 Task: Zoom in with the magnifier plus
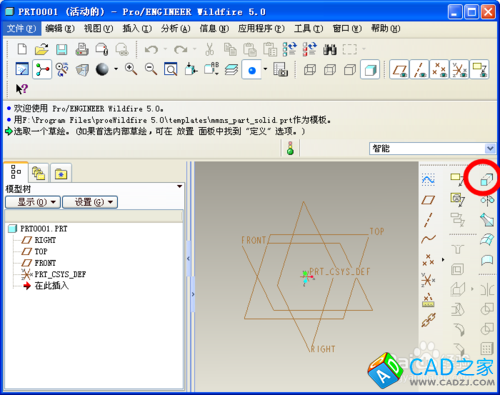tap(131, 69)
